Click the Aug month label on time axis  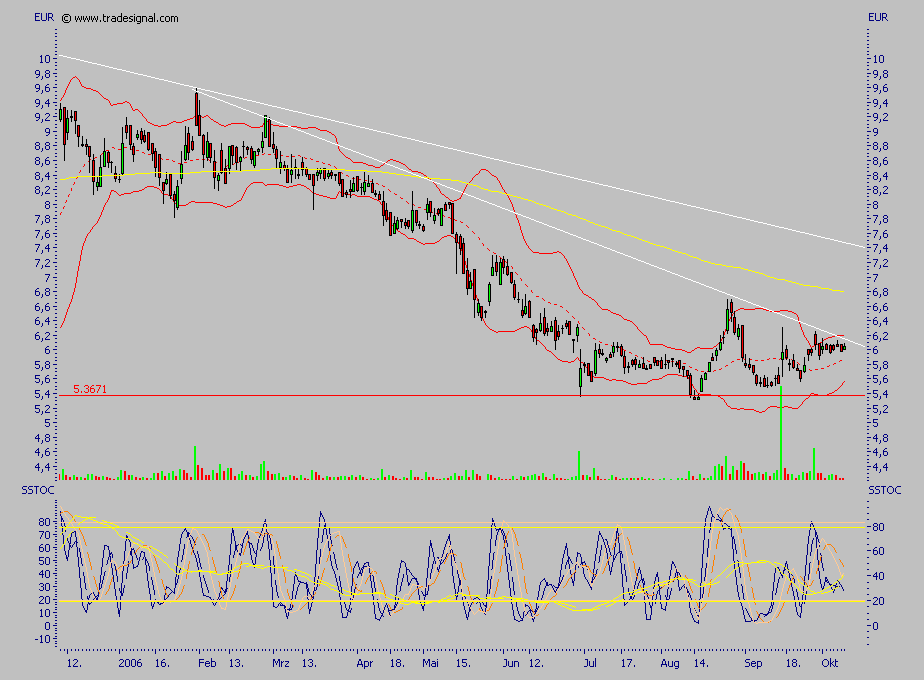(x=670, y=662)
